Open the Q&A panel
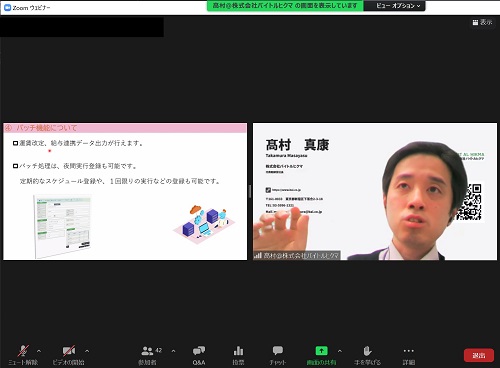Image resolution: width=500 pixels, height=368 pixels. coord(199,351)
